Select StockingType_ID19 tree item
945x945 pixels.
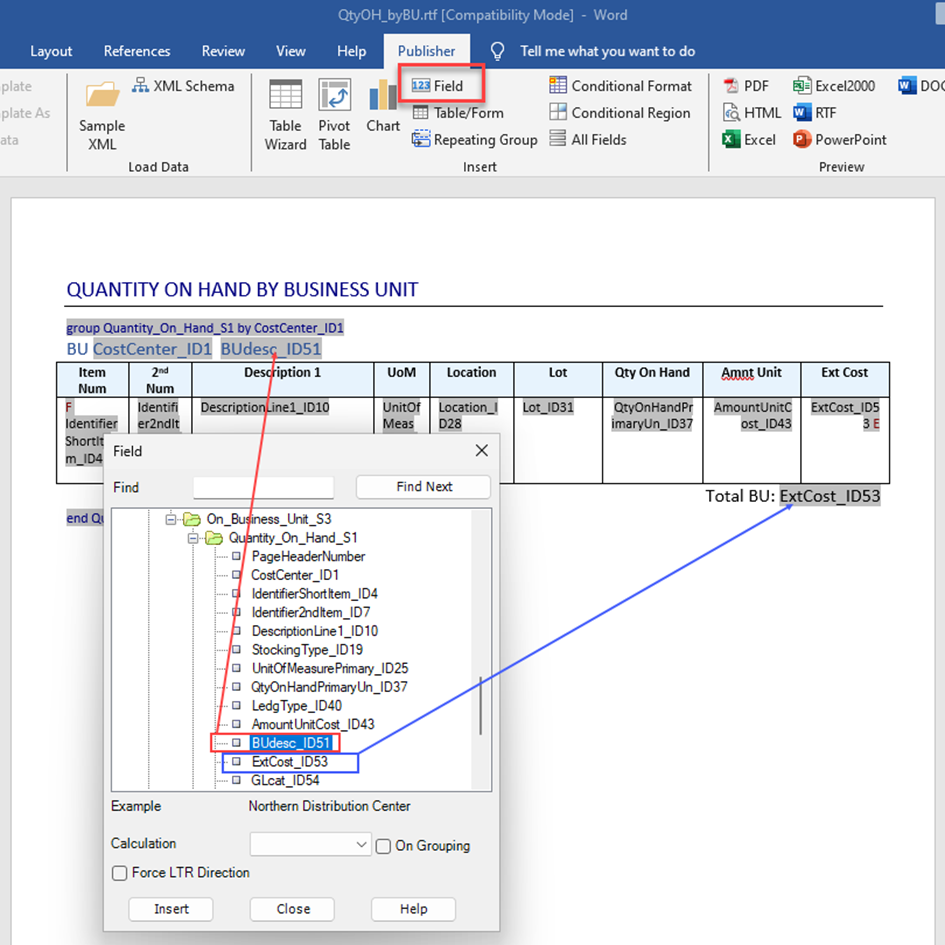(x=307, y=650)
